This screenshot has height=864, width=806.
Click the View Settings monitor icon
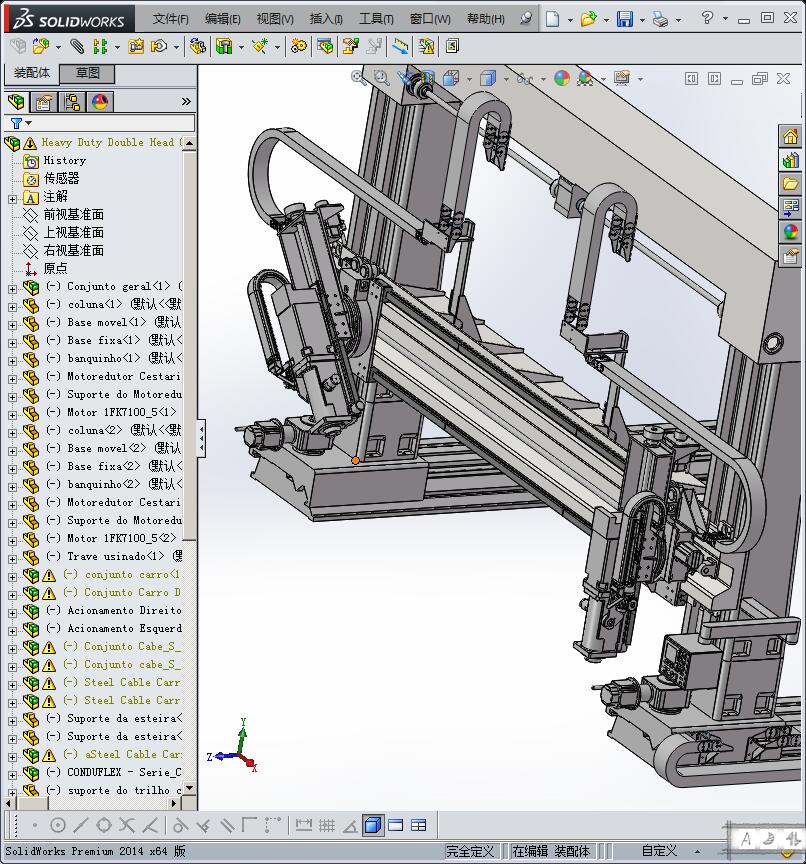point(622,78)
